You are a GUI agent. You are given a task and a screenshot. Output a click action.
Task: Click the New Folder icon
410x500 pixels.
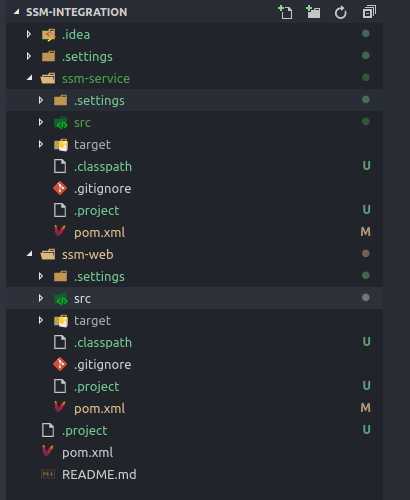click(x=313, y=12)
